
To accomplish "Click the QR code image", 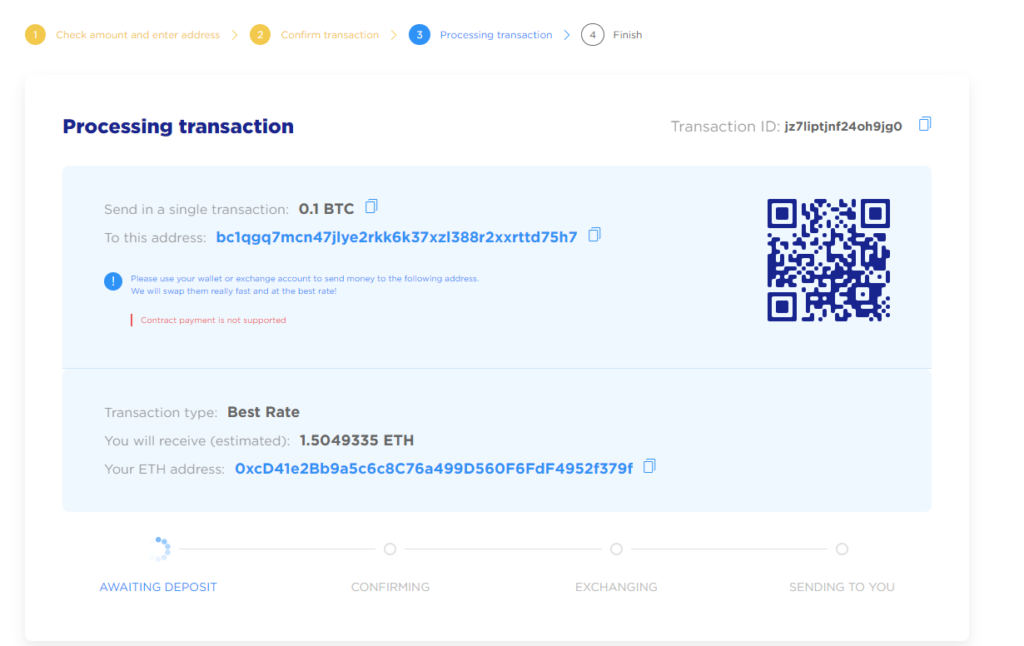I will [x=828, y=260].
